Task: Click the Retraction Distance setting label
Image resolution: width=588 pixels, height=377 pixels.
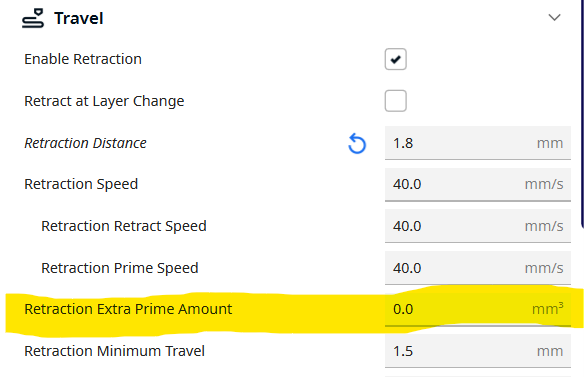Action: click(x=86, y=143)
